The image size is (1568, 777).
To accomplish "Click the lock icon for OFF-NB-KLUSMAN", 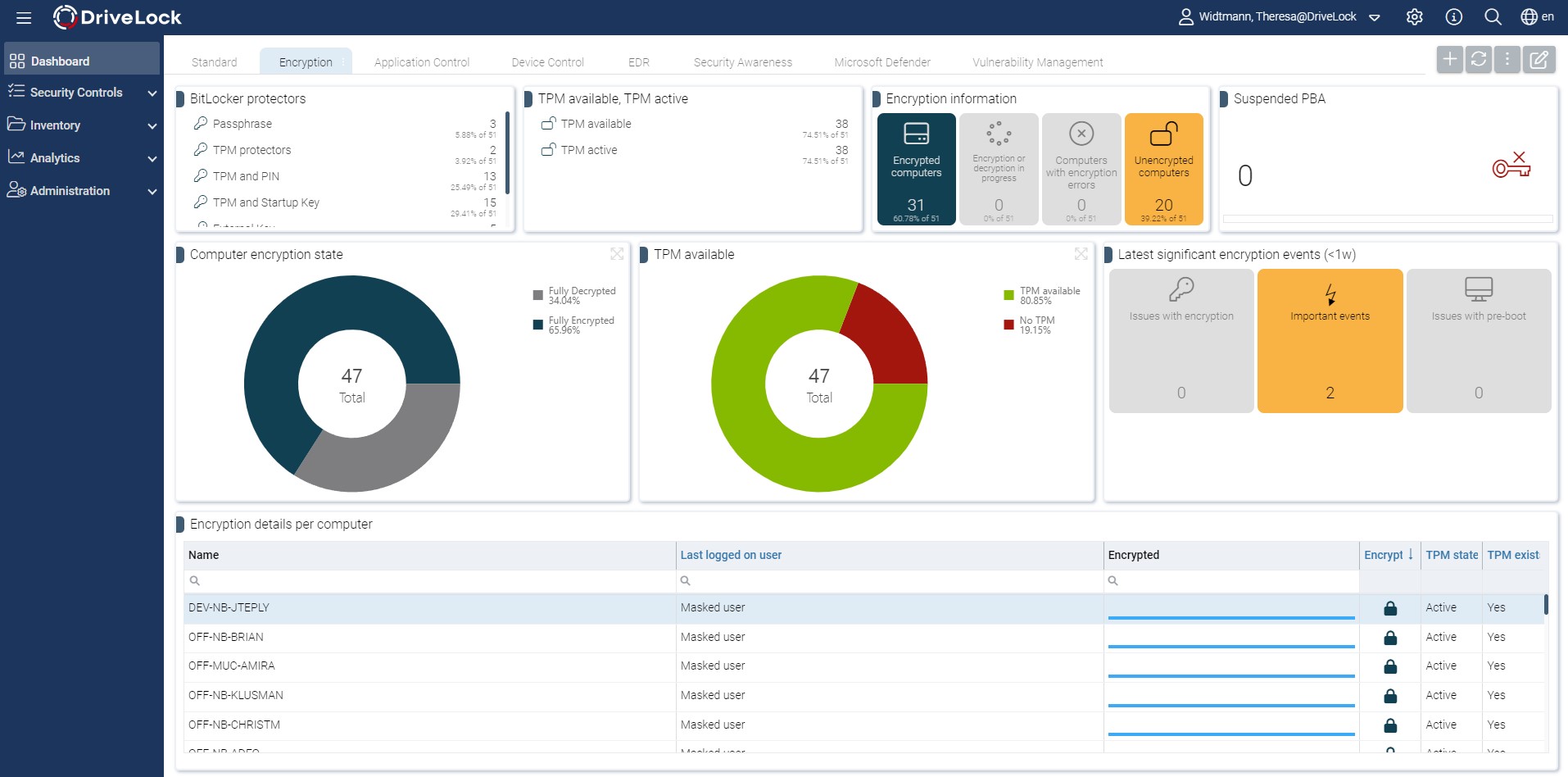I will [1390, 696].
